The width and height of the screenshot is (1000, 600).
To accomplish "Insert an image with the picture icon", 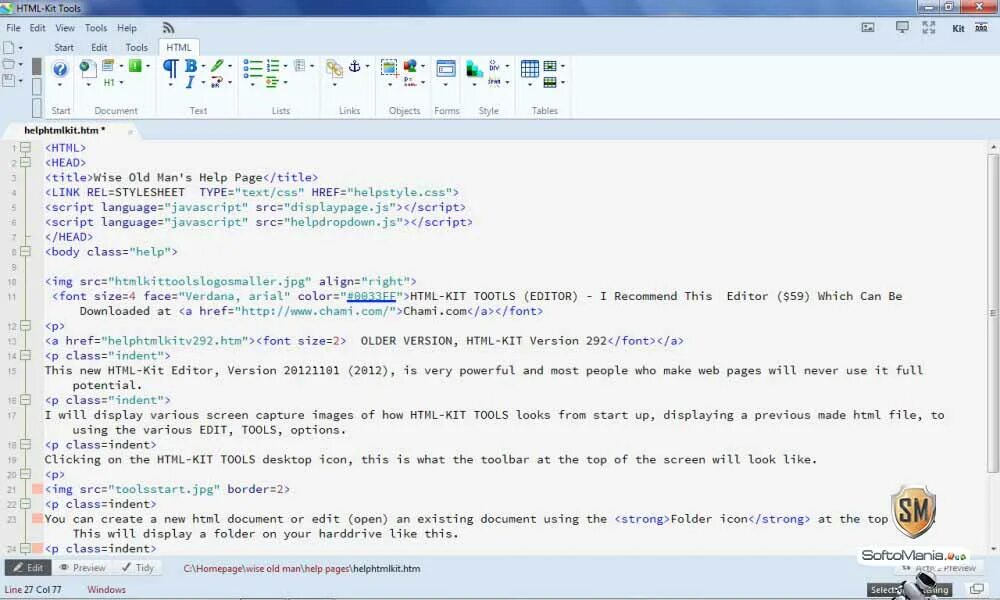I will pyautogui.click(x=389, y=68).
